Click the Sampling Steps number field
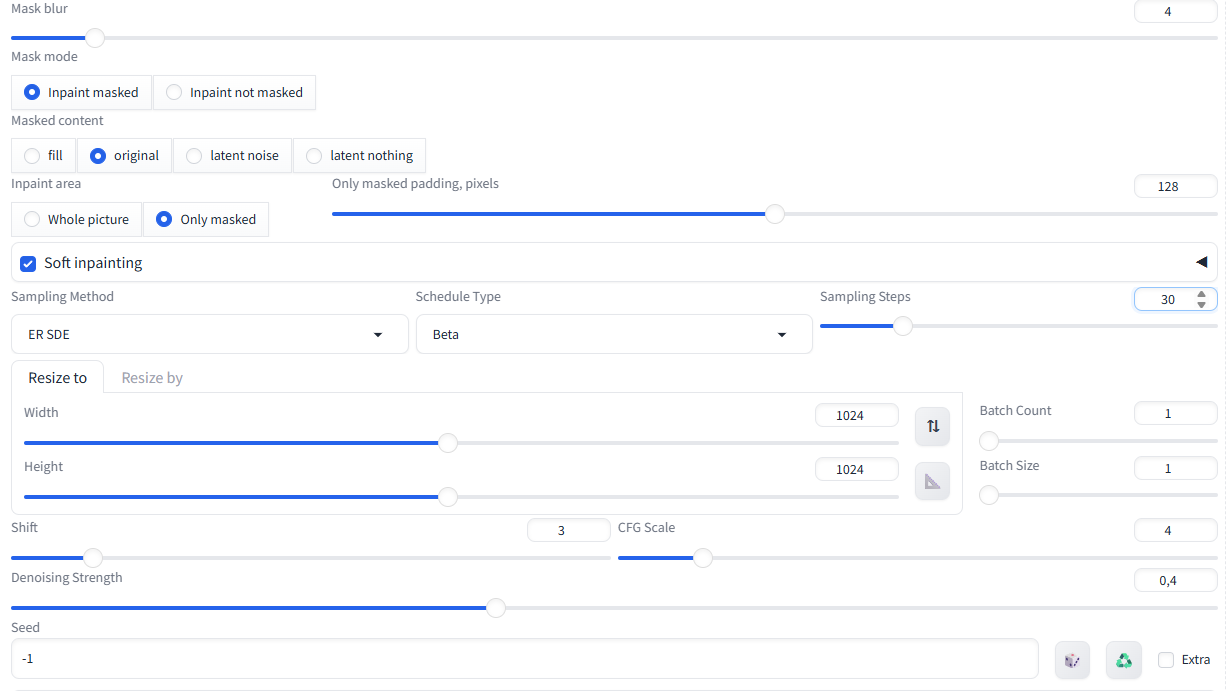 1175,299
